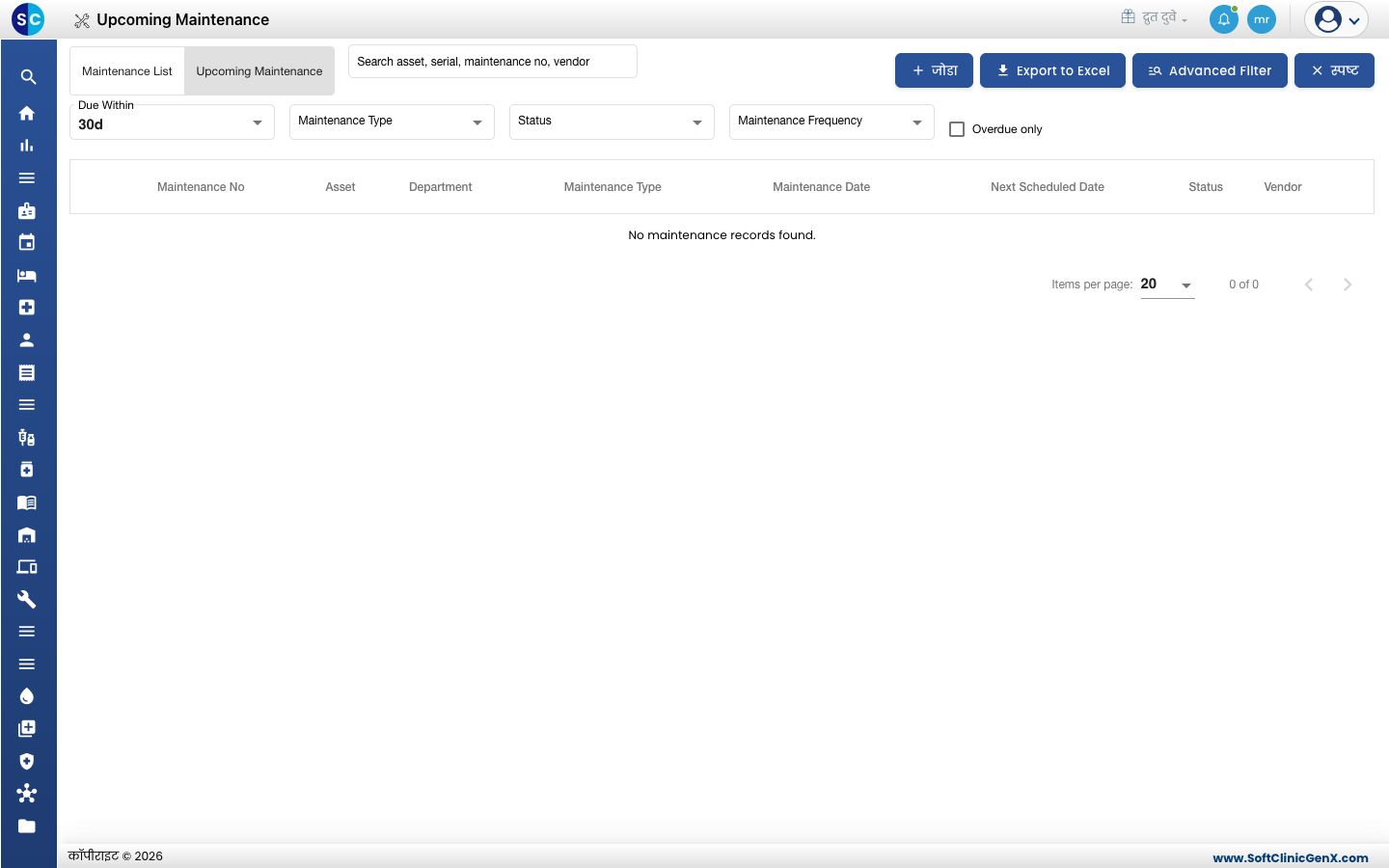This screenshot has width=1389, height=868.
Task: Open the open-book icon in sidebar
Action: [x=27, y=502]
